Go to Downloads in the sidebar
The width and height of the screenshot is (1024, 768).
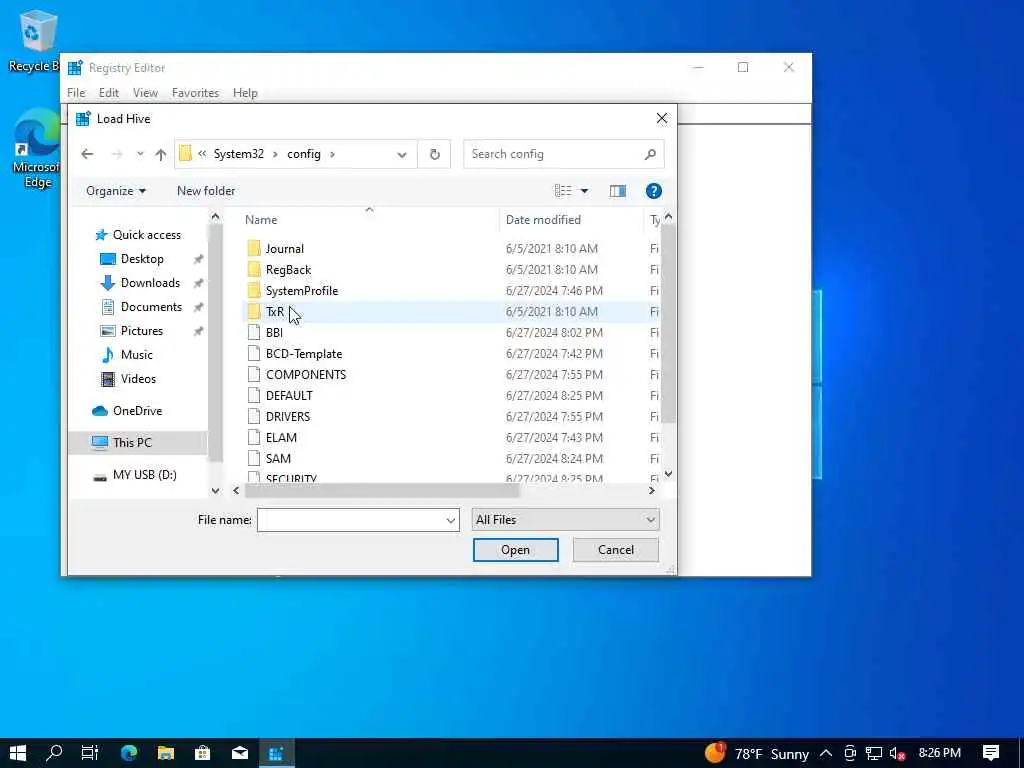pyautogui.click(x=150, y=283)
